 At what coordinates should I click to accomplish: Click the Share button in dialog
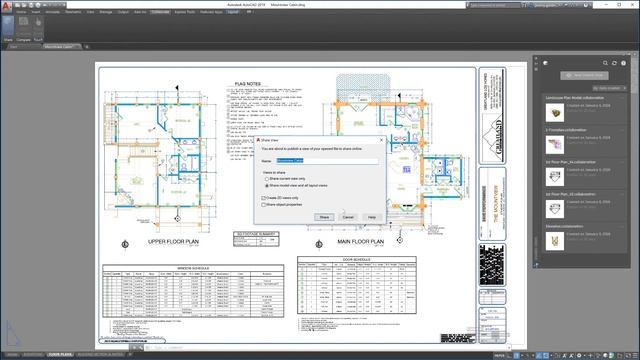pyautogui.click(x=324, y=217)
